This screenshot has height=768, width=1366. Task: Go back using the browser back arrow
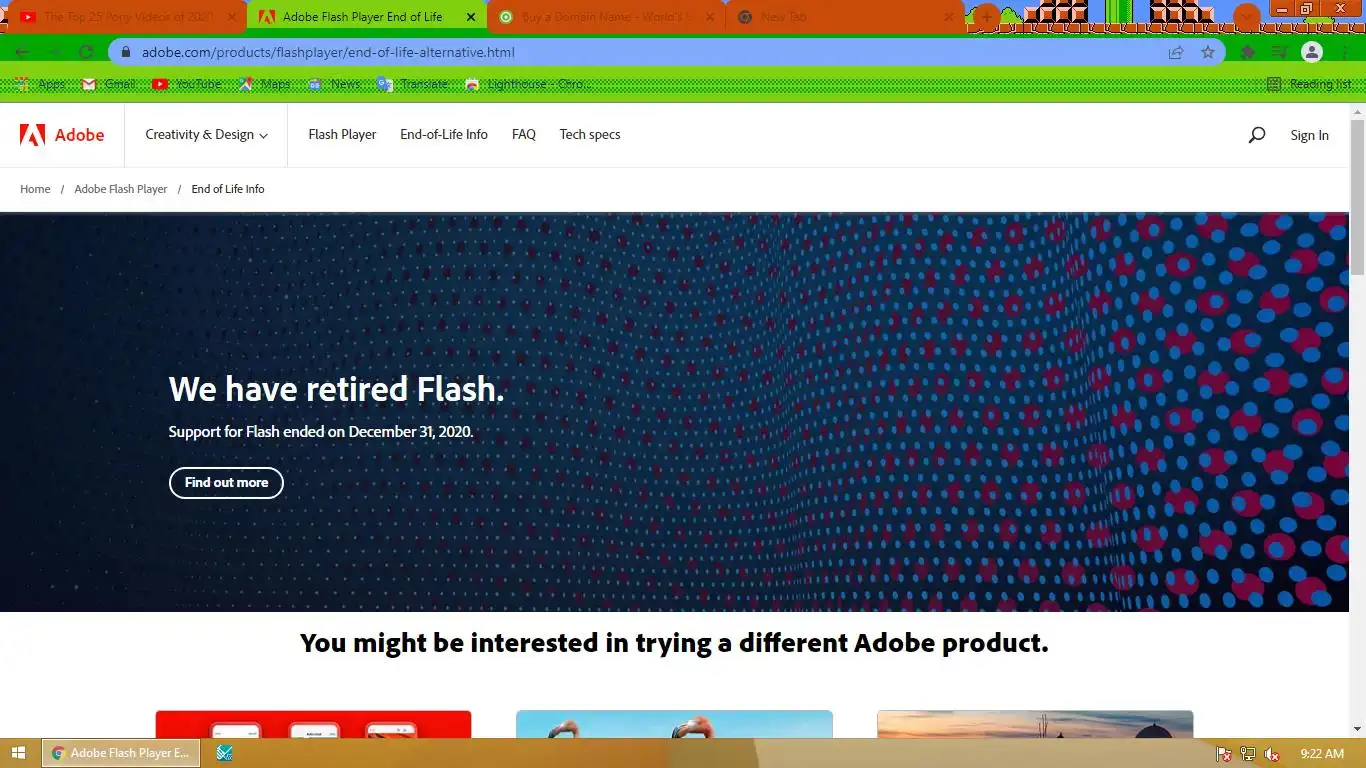click(x=22, y=52)
